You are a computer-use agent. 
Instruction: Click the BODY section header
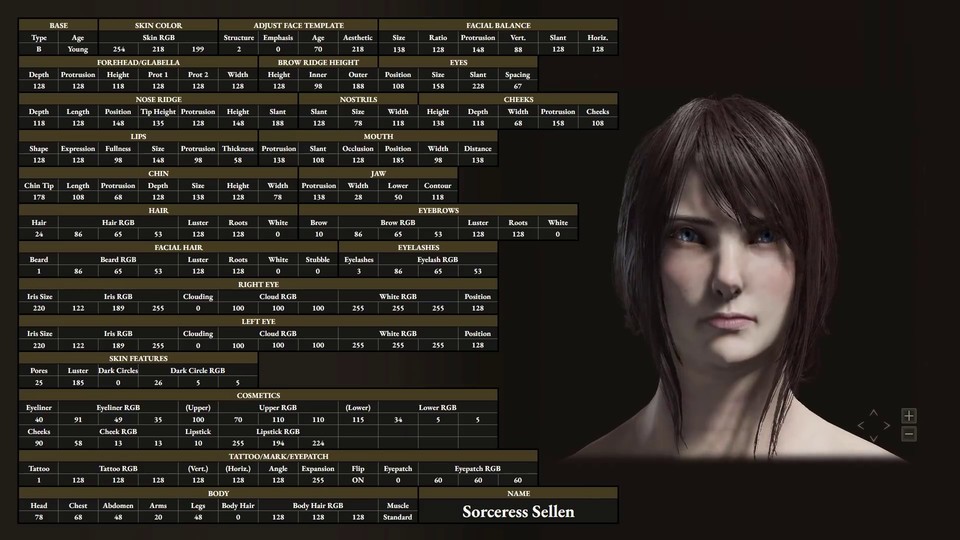(218, 493)
